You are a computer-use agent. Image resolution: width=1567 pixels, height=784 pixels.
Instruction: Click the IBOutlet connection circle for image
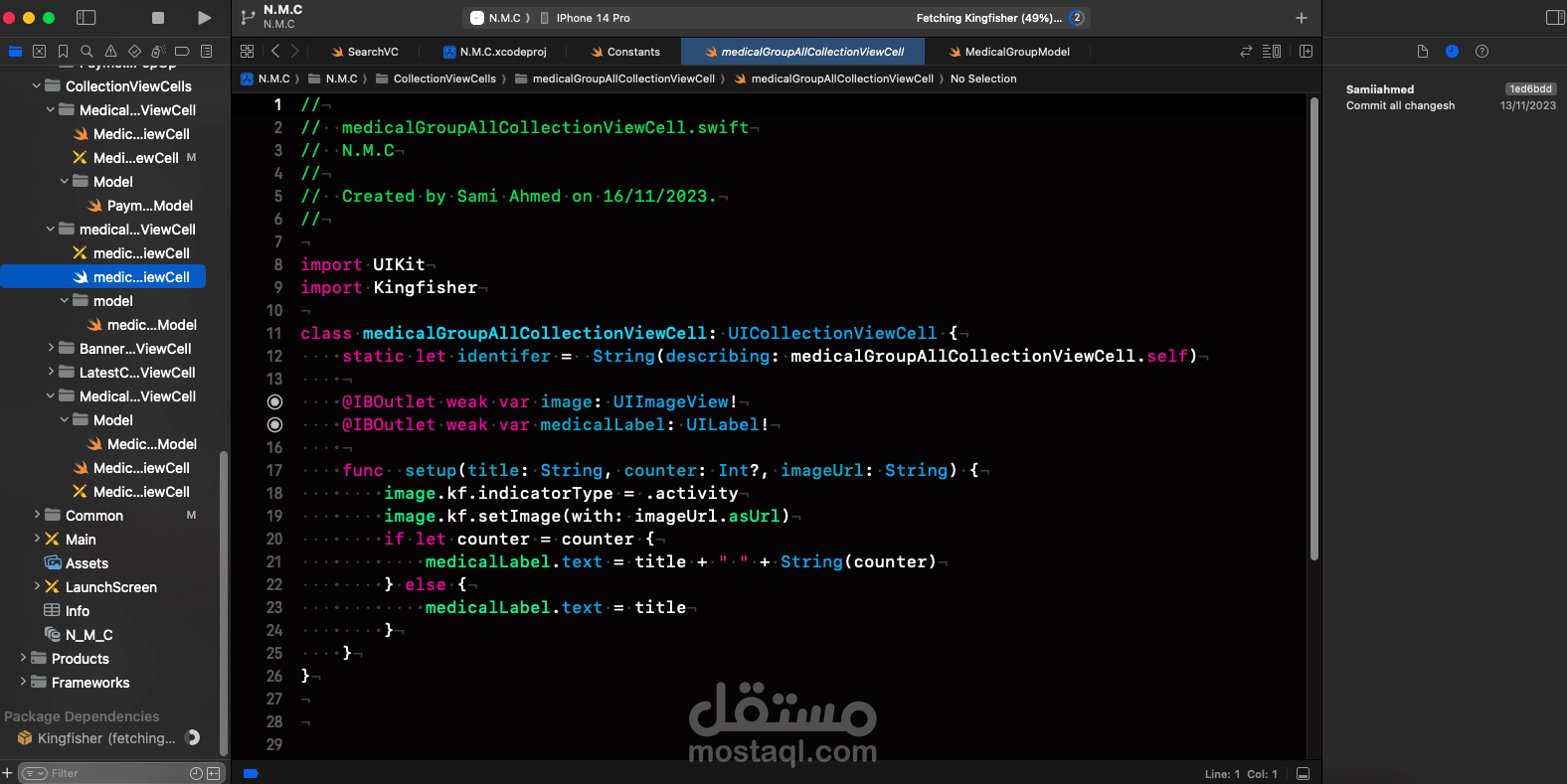point(275,401)
